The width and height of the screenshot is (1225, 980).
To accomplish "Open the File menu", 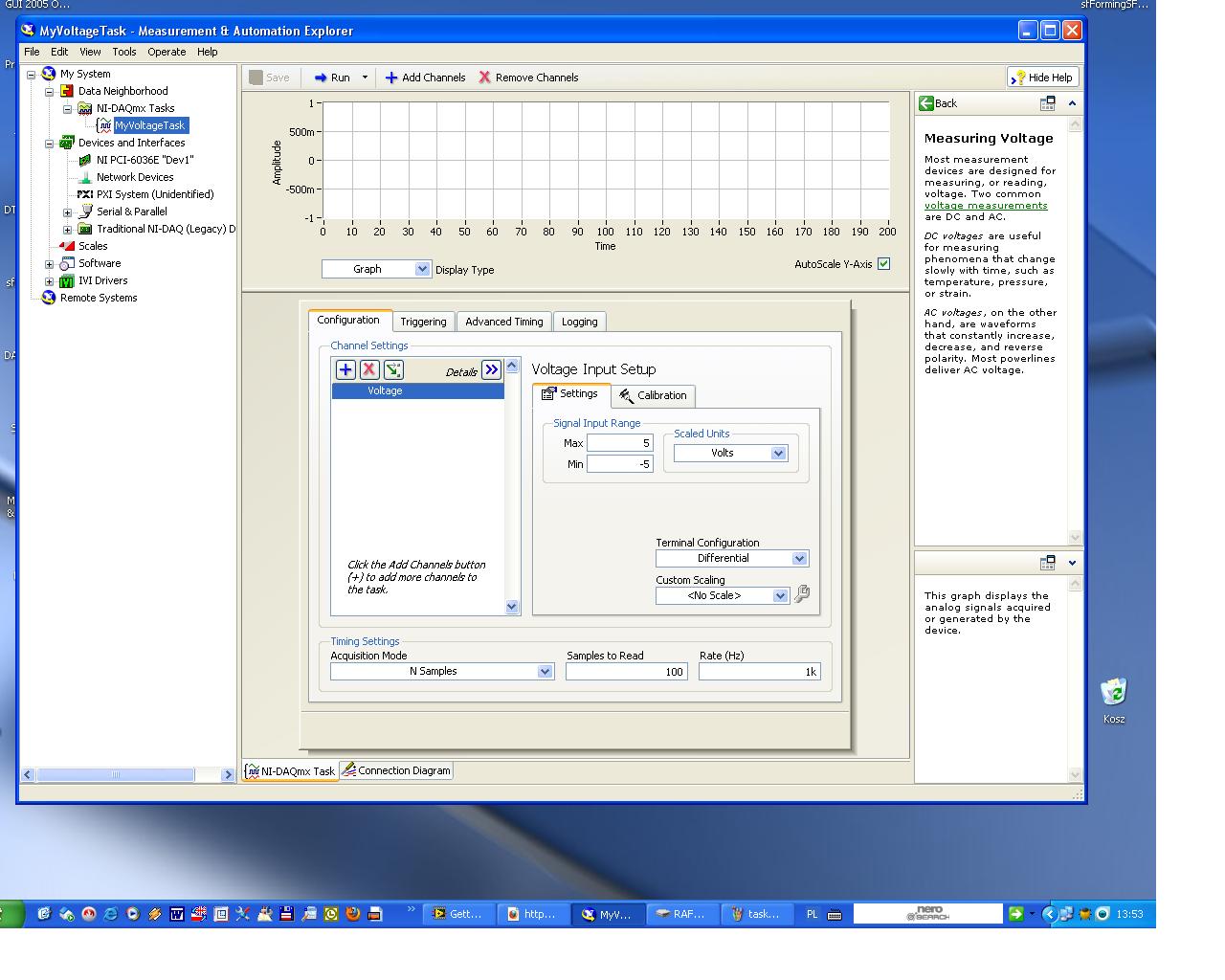I will [x=32, y=52].
